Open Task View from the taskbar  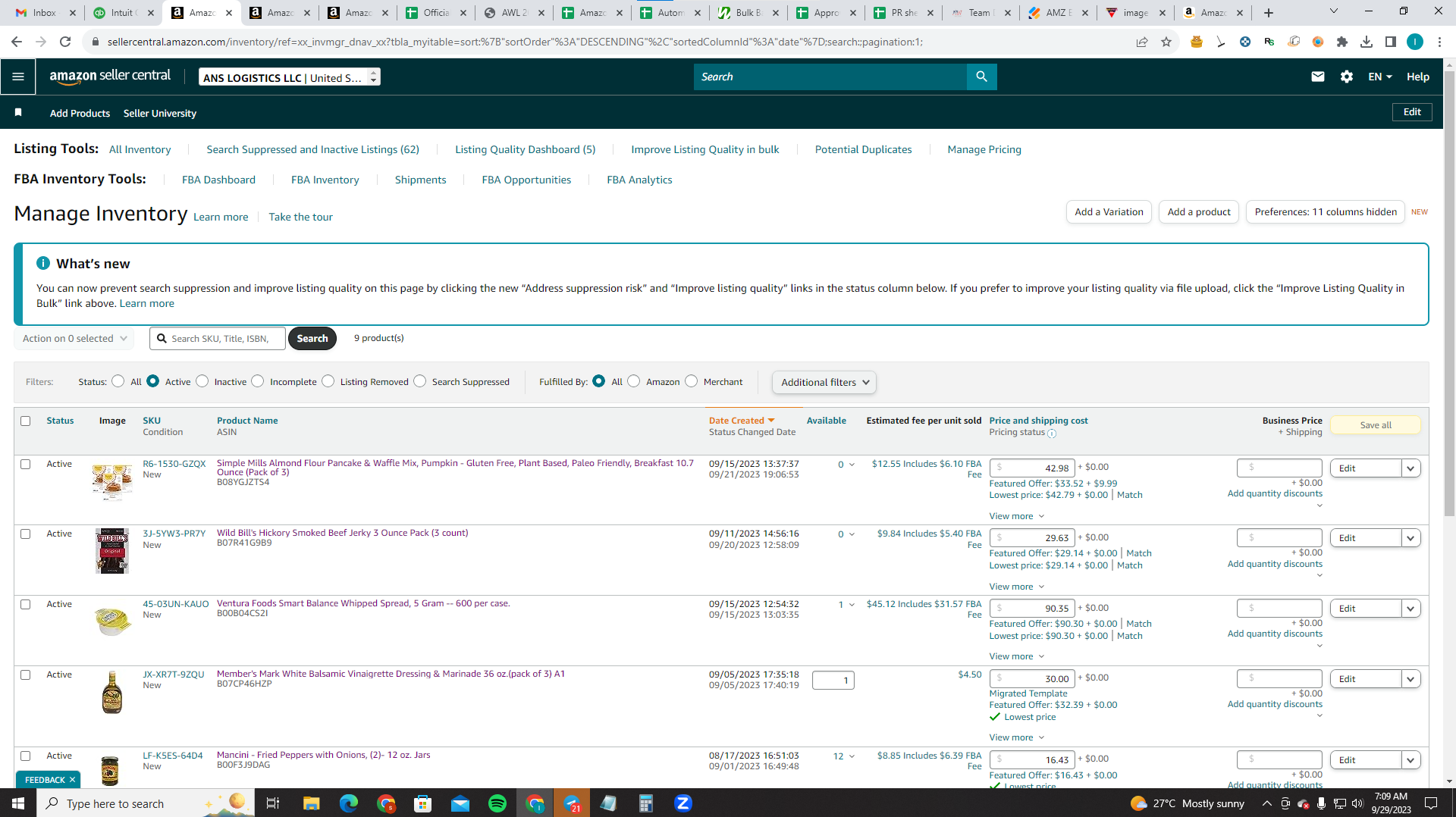[x=273, y=803]
